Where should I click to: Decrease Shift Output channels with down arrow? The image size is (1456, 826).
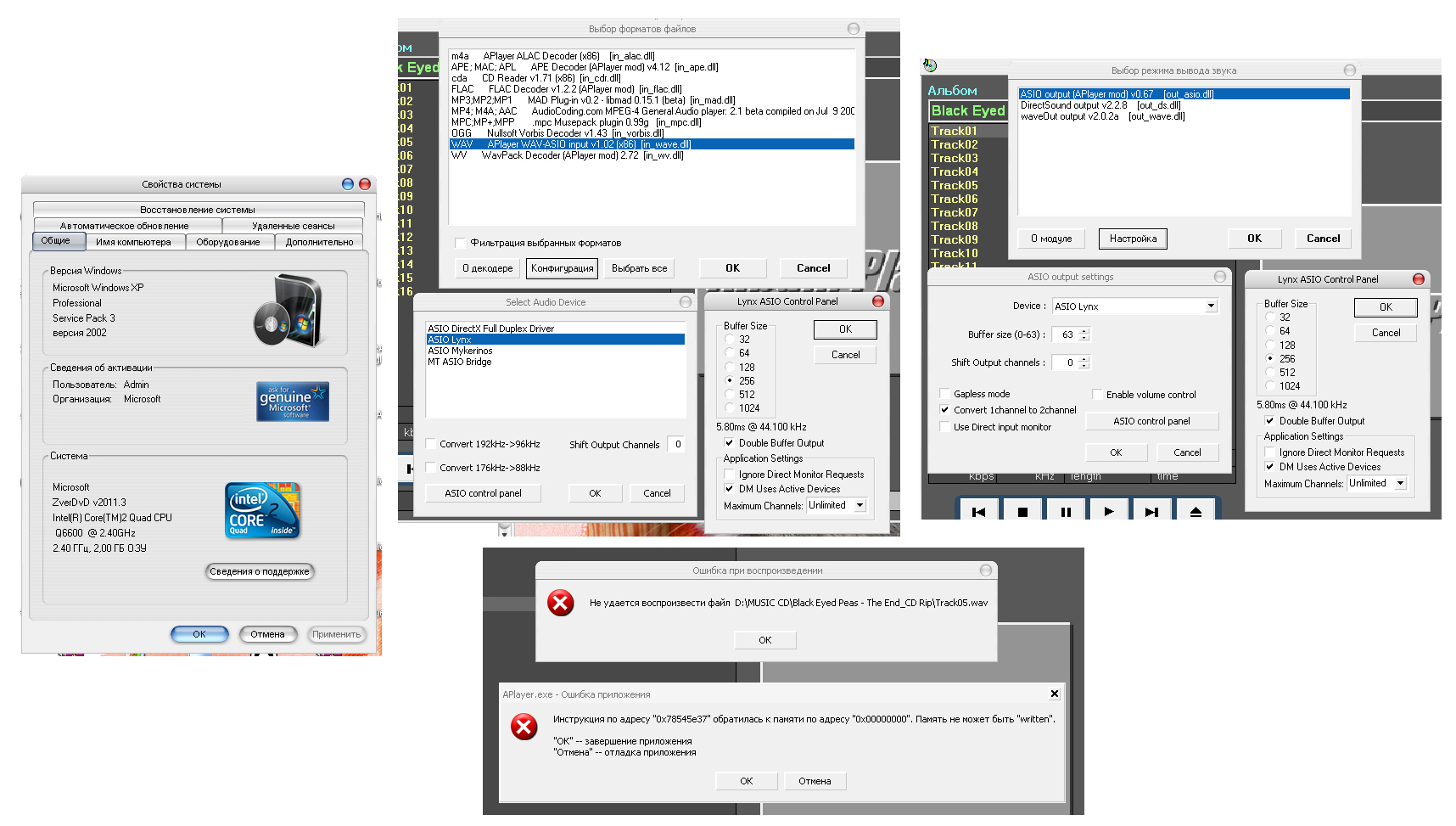pos(1084,366)
